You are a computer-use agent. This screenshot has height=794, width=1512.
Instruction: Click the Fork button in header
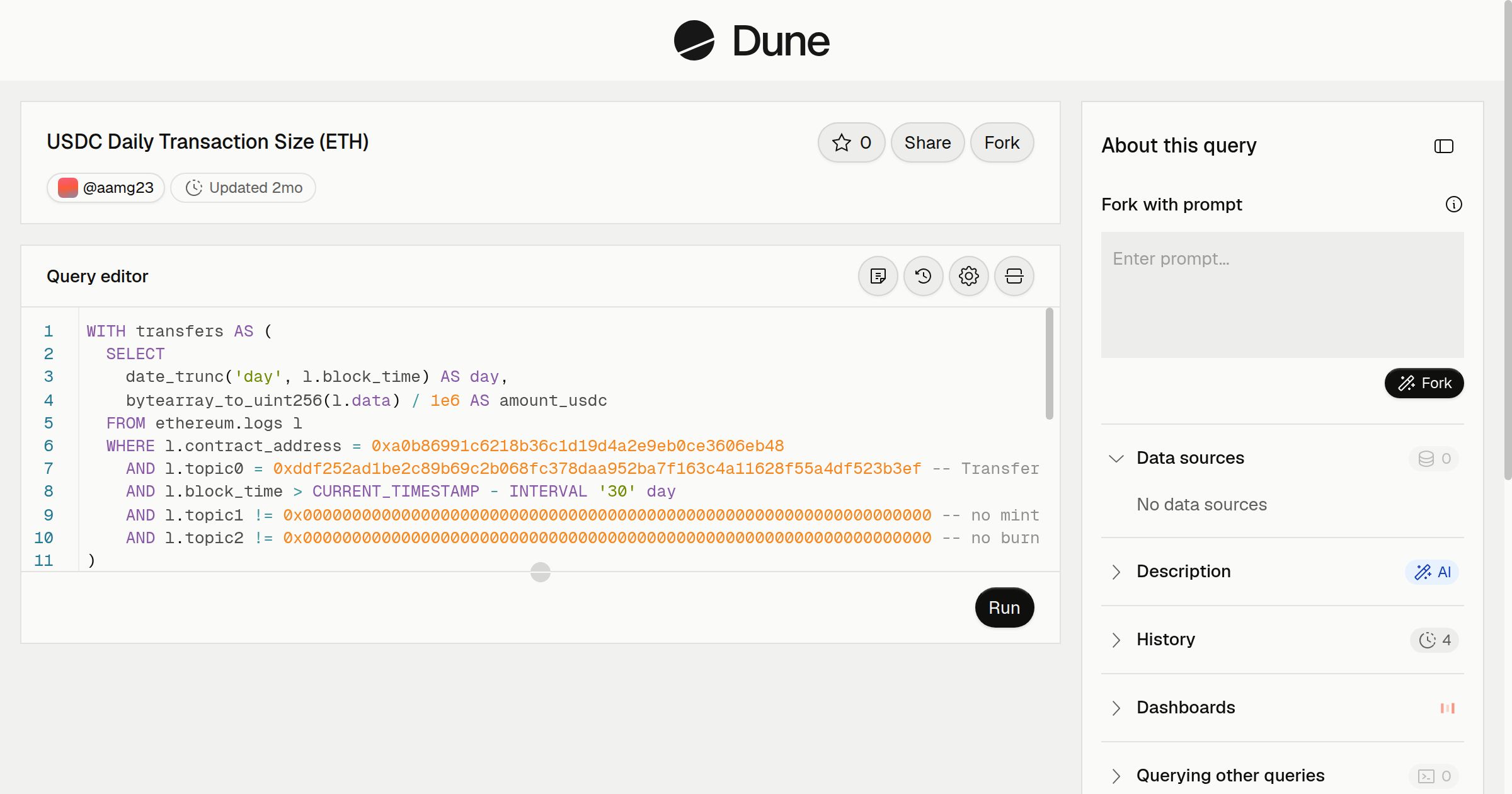coord(1002,142)
